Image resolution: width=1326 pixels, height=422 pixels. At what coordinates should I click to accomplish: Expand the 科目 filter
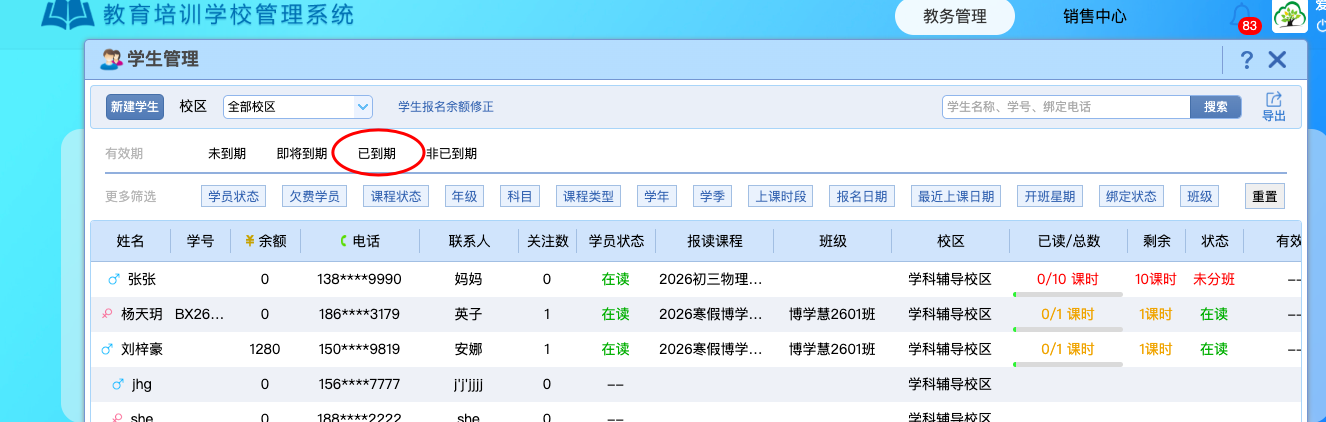tap(520, 196)
